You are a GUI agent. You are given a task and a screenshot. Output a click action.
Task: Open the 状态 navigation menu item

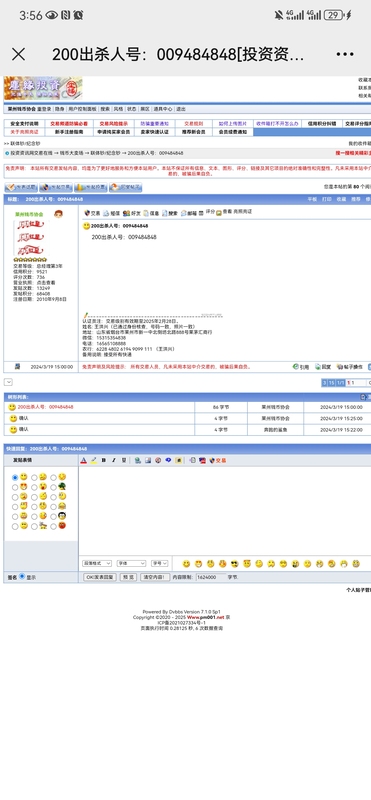pyautogui.click(x=132, y=109)
